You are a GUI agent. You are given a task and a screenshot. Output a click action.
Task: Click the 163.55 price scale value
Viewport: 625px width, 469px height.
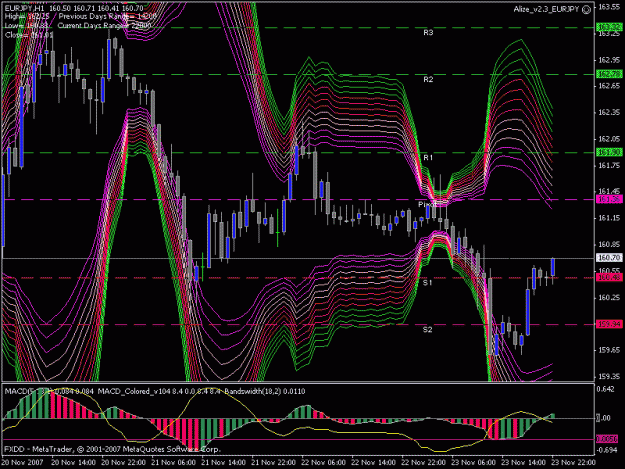click(x=609, y=7)
